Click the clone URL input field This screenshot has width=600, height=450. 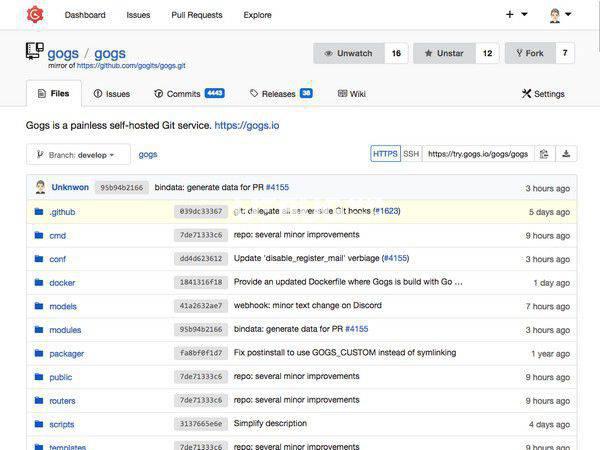click(478, 154)
